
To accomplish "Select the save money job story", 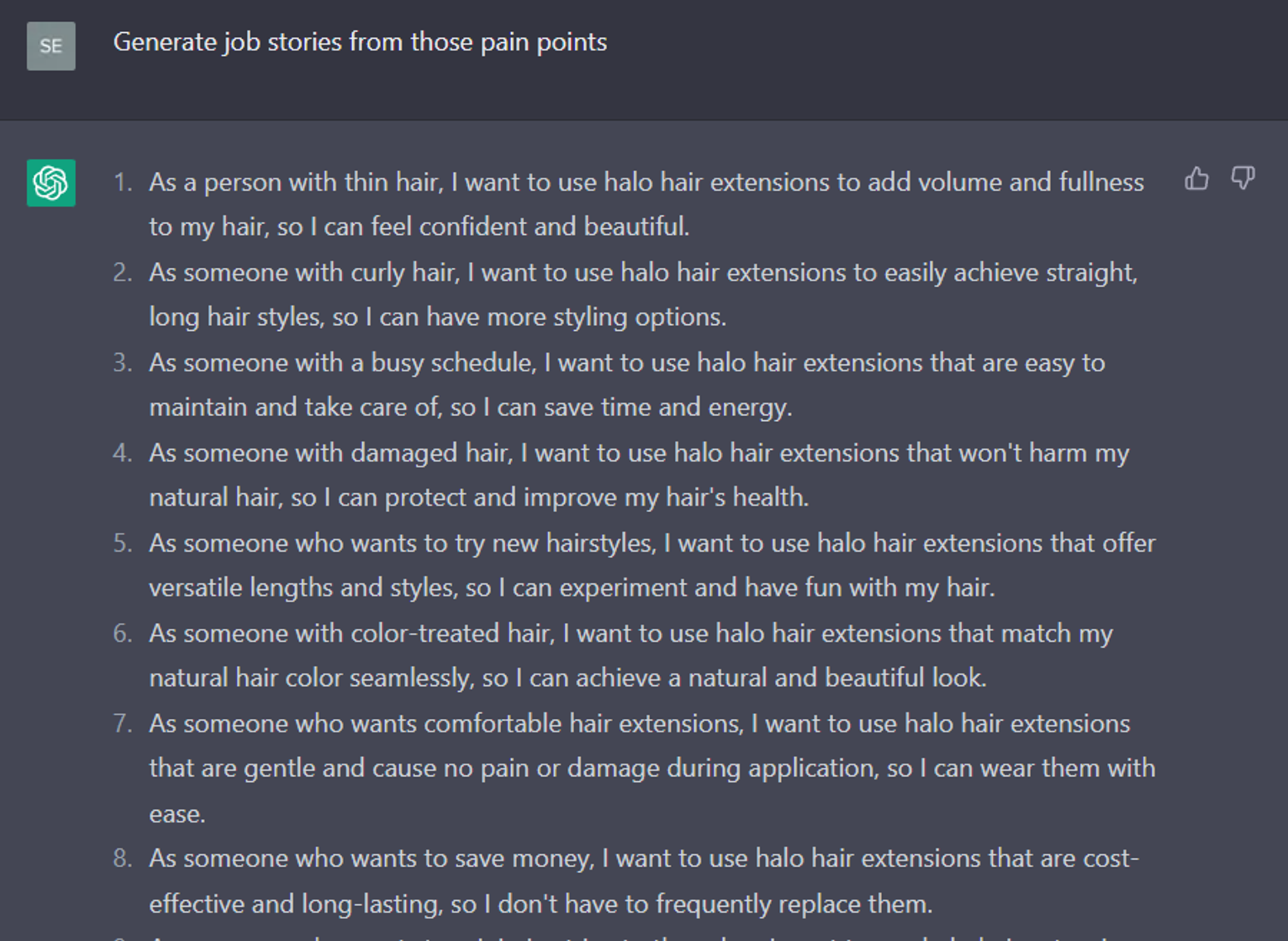I will 644,881.
